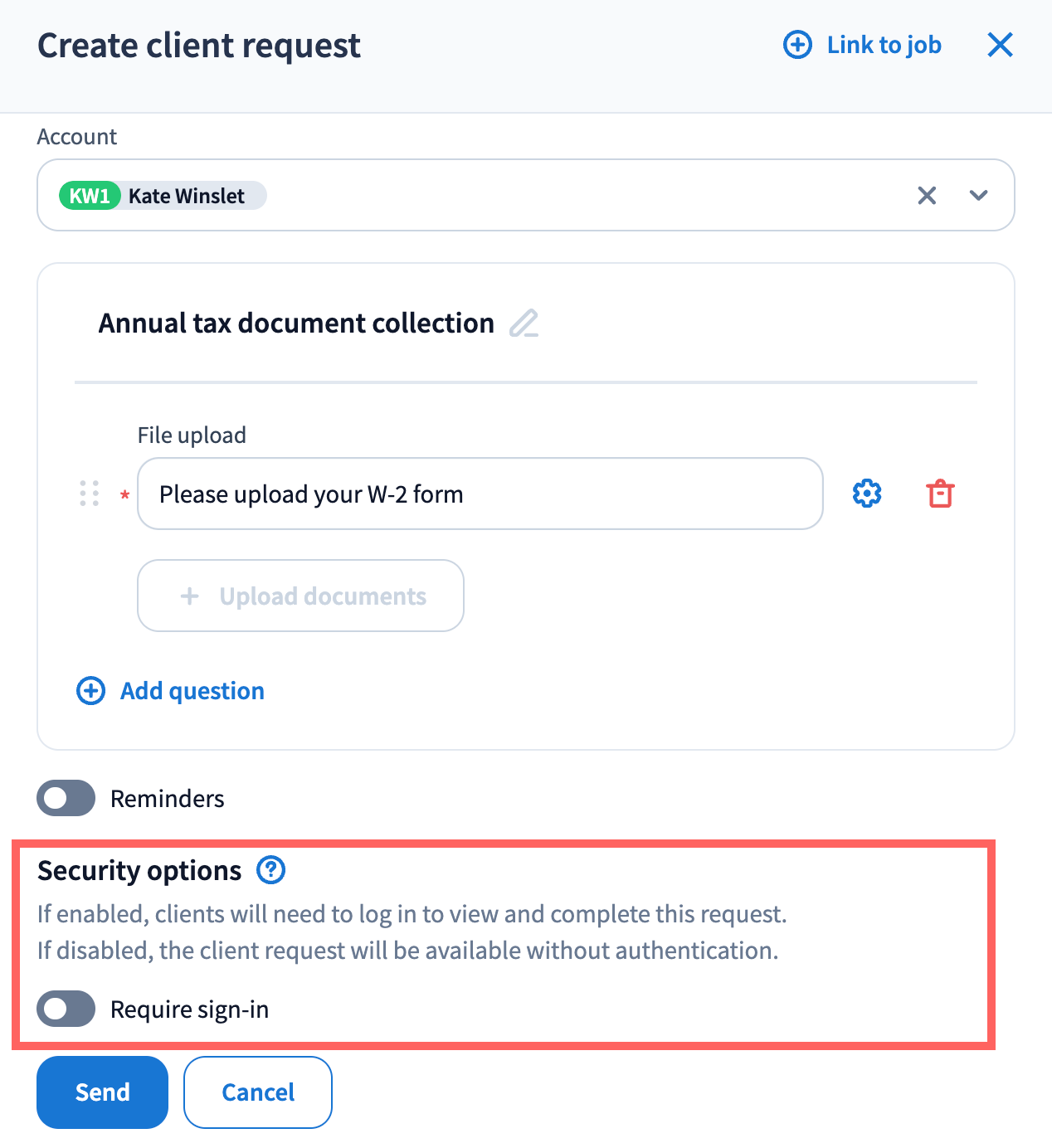Viewport: 1052px width, 1148px height.
Task: Click the Link to job text link
Action: (x=884, y=45)
